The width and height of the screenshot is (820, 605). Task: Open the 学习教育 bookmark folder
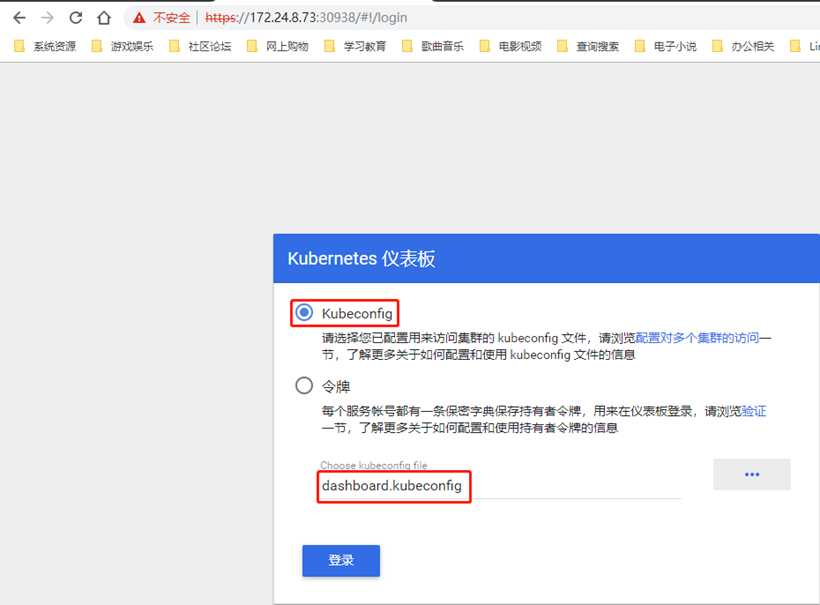(x=355, y=46)
